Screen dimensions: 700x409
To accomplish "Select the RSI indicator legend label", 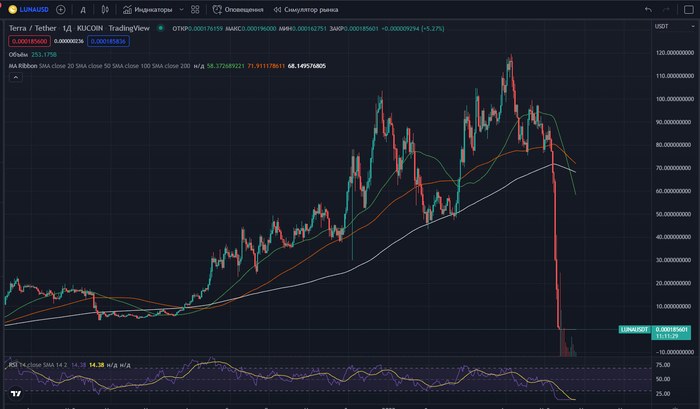I will pyautogui.click(x=14, y=365).
